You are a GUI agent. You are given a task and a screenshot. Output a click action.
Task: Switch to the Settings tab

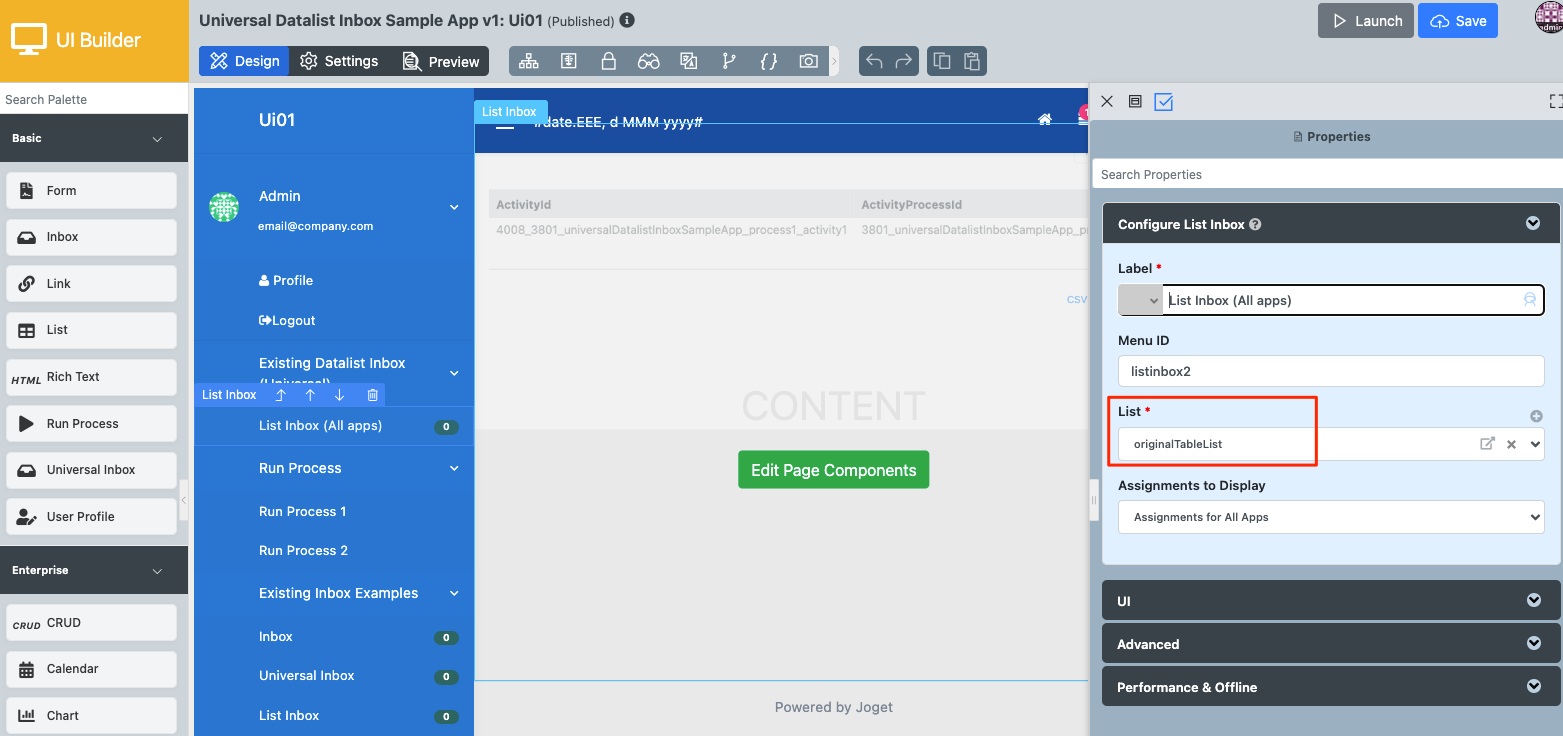pos(339,61)
